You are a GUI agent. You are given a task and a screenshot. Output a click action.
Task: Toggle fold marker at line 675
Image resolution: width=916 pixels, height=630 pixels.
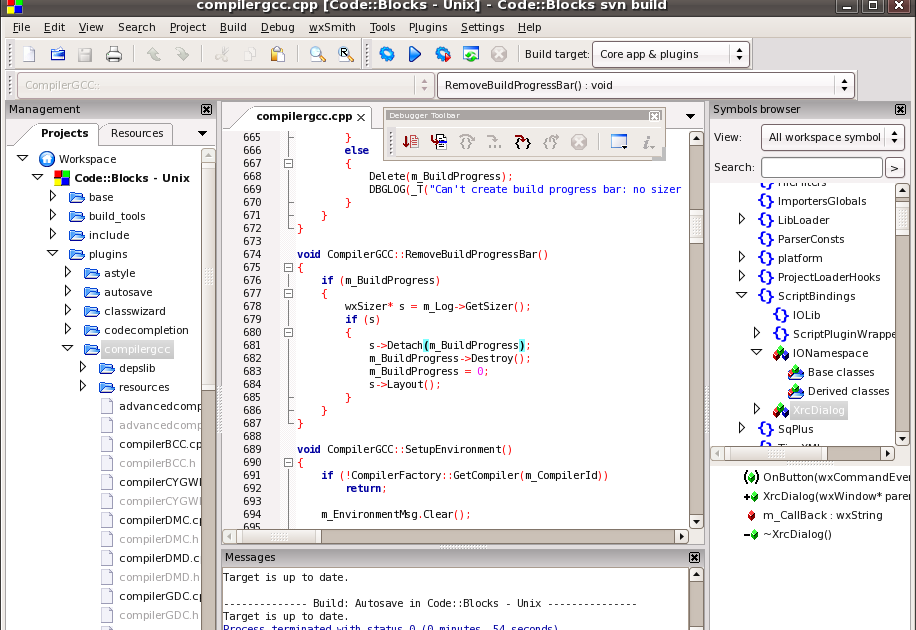tap(288, 268)
